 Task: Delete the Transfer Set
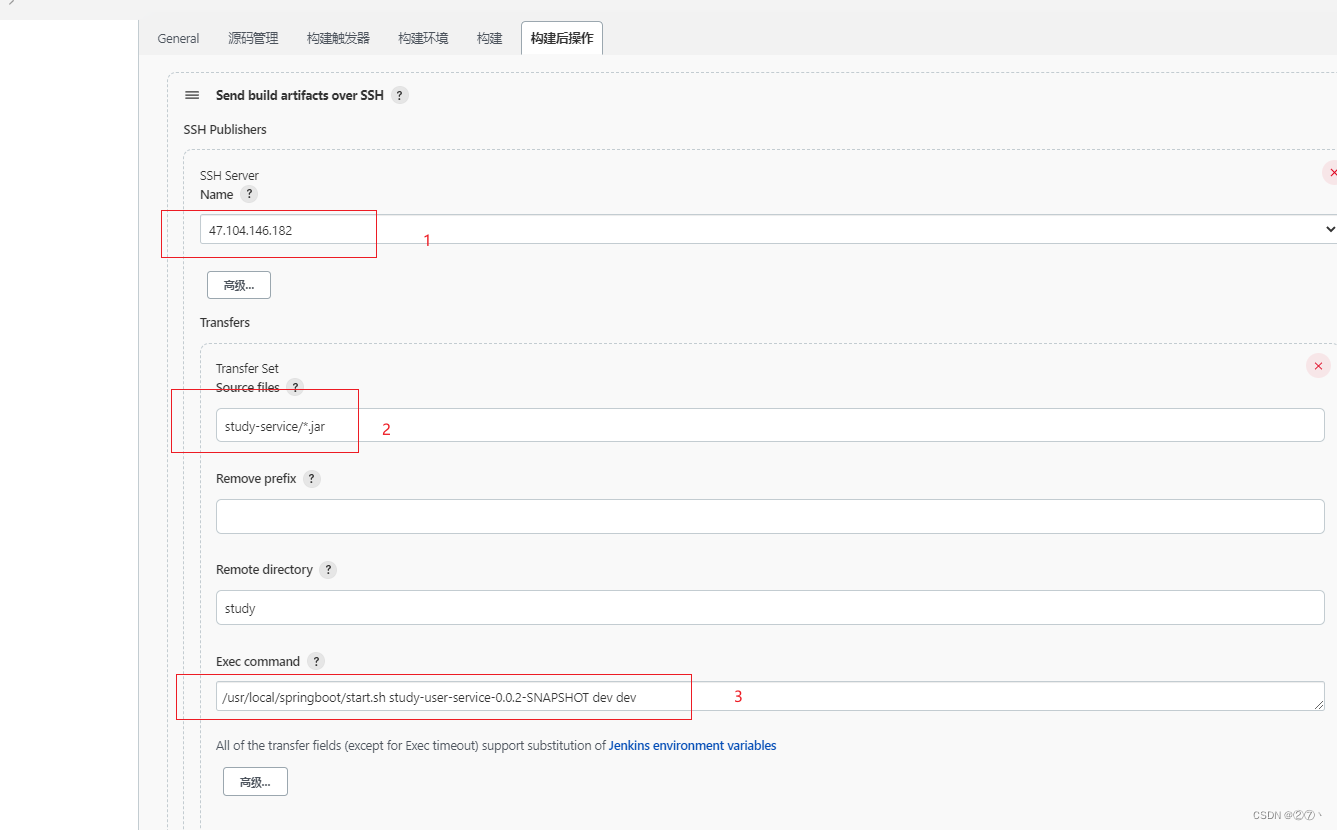click(x=1318, y=366)
